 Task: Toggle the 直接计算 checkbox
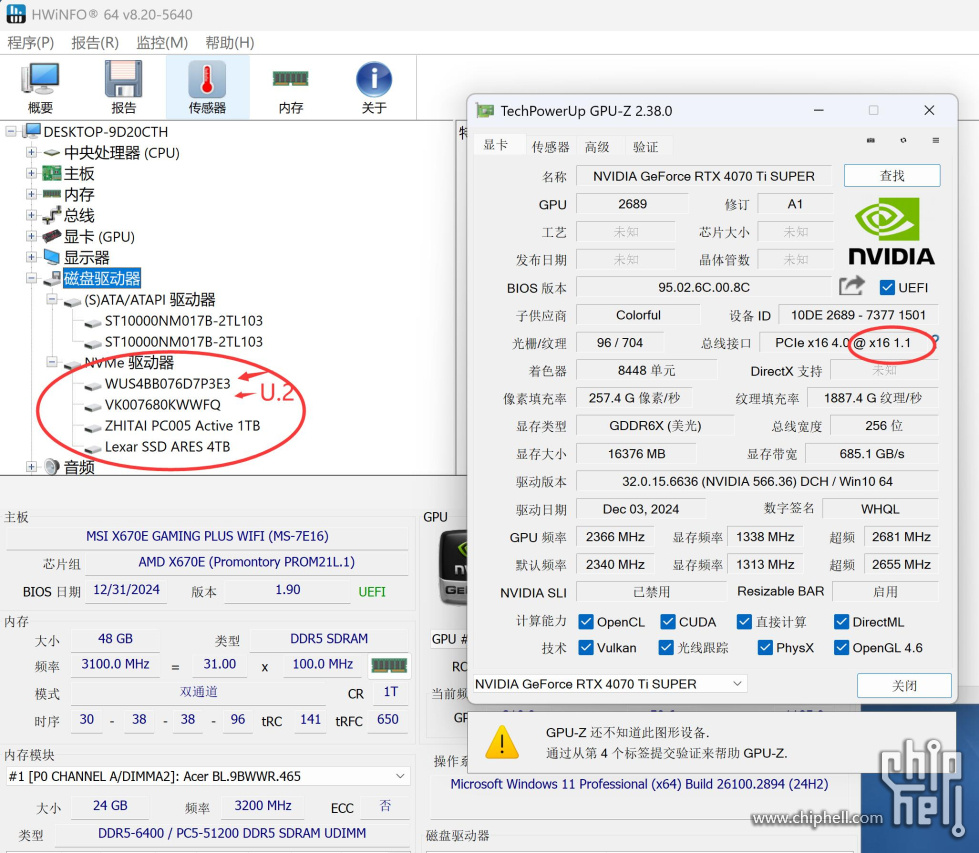coord(744,621)
